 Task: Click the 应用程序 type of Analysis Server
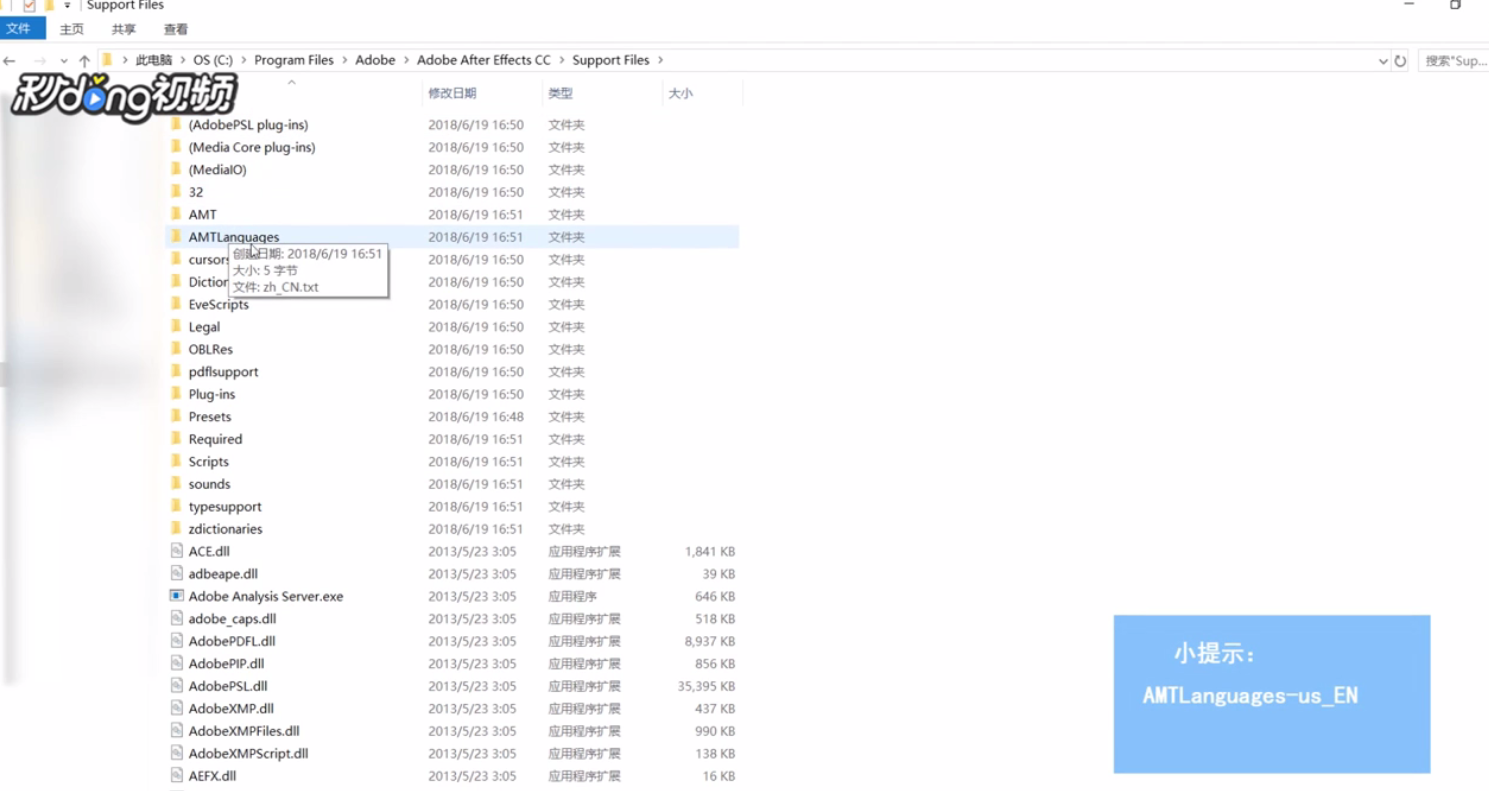572,597
